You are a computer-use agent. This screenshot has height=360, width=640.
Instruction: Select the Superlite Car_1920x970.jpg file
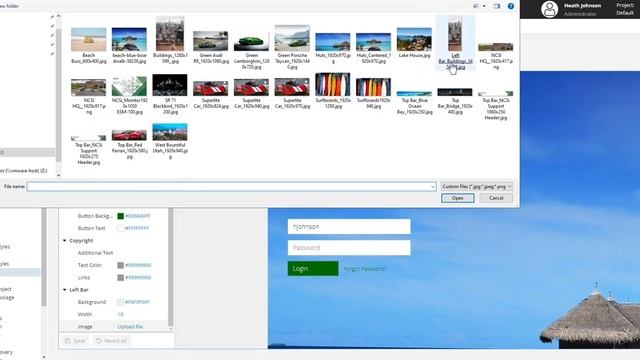tap(292, 94)
